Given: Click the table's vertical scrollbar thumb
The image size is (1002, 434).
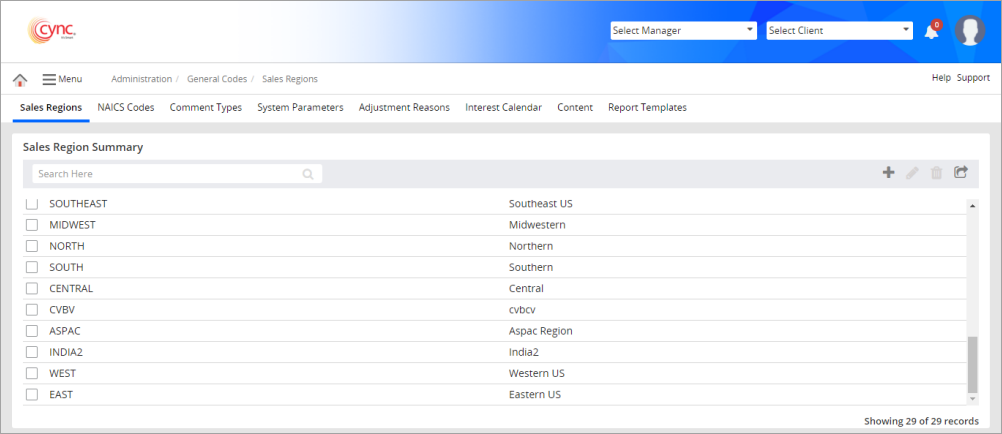Looking at the screenshot, I should pos(973,365).
